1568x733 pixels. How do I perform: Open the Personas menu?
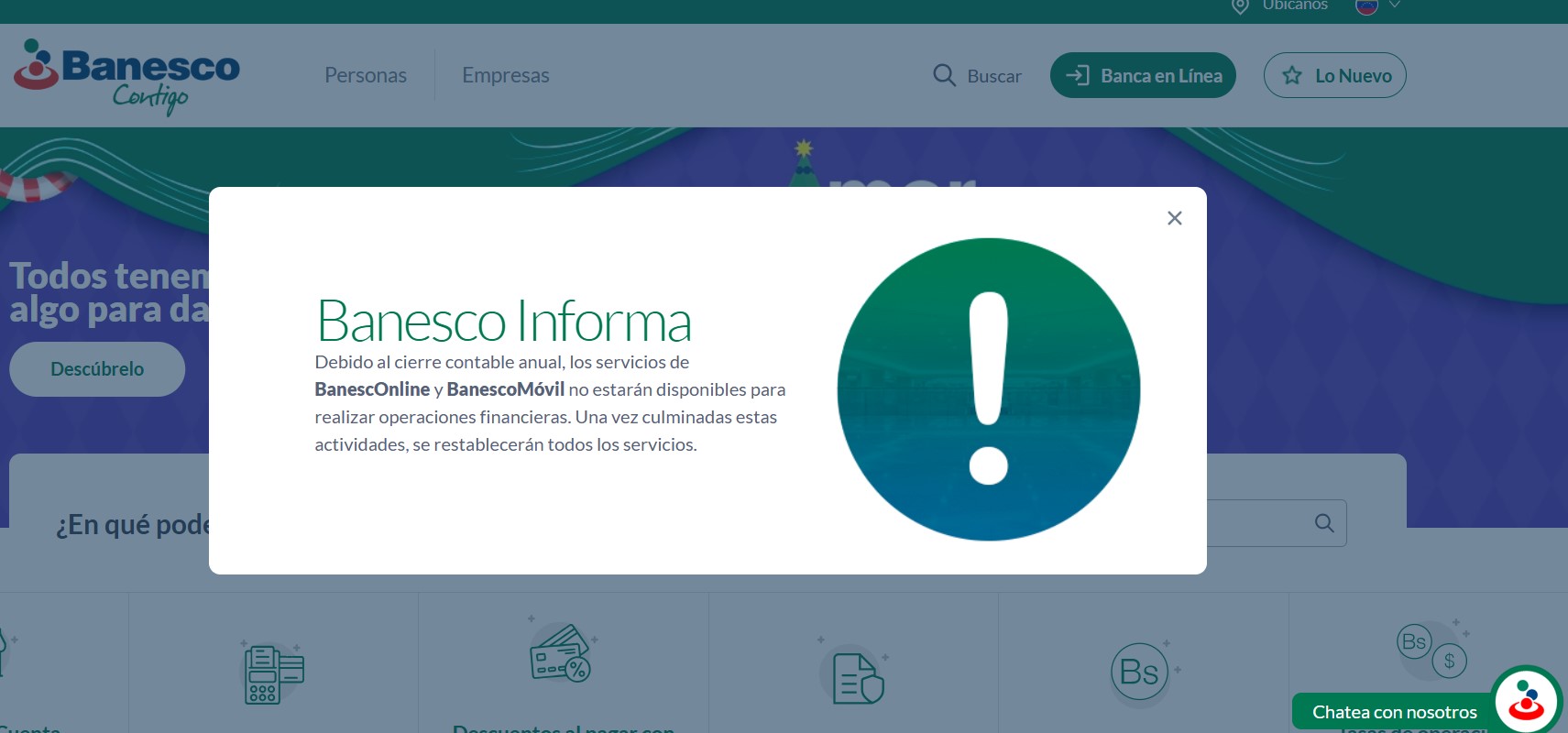(366, 75)
